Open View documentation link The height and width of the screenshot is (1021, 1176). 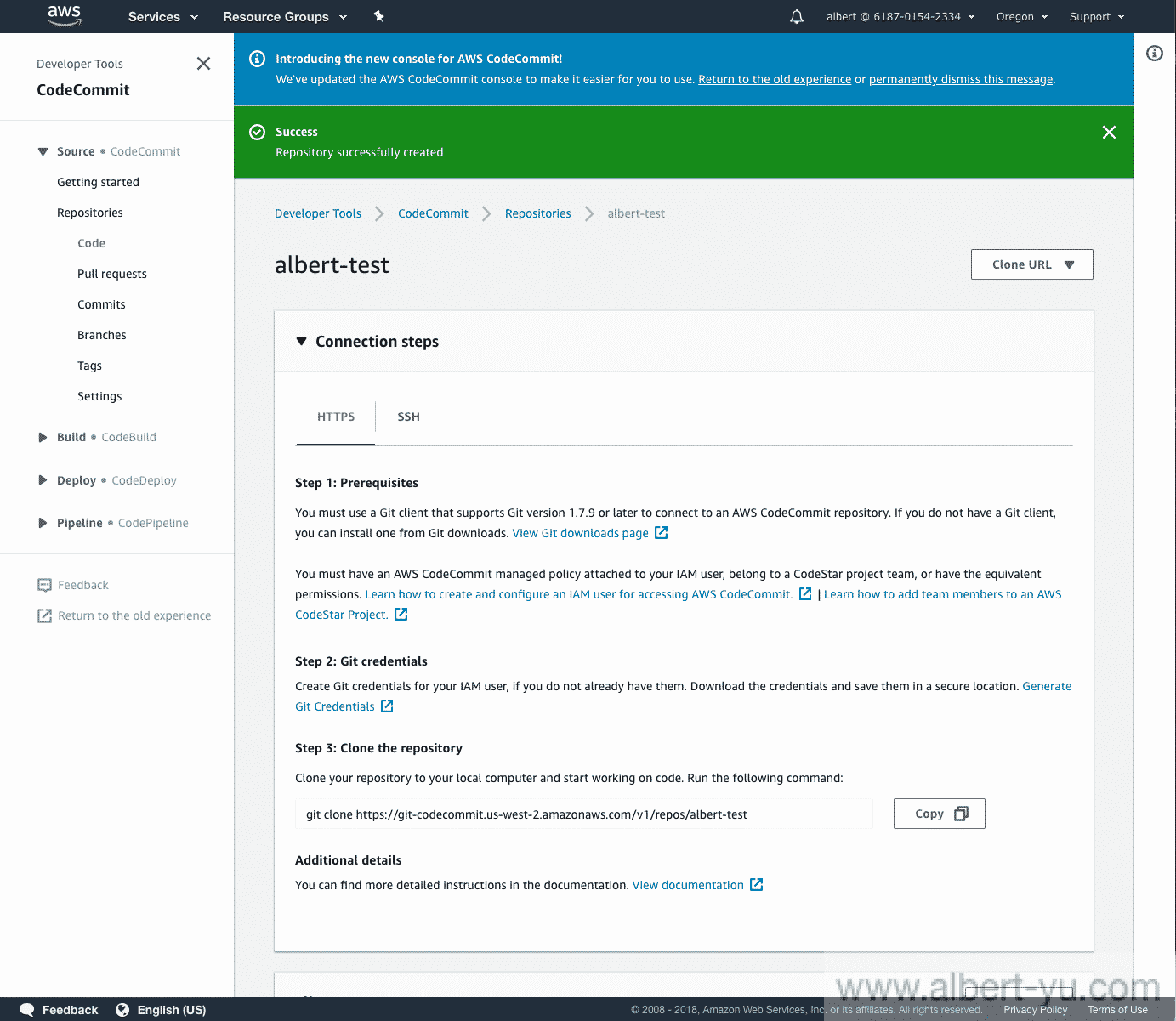click(688, 885)
